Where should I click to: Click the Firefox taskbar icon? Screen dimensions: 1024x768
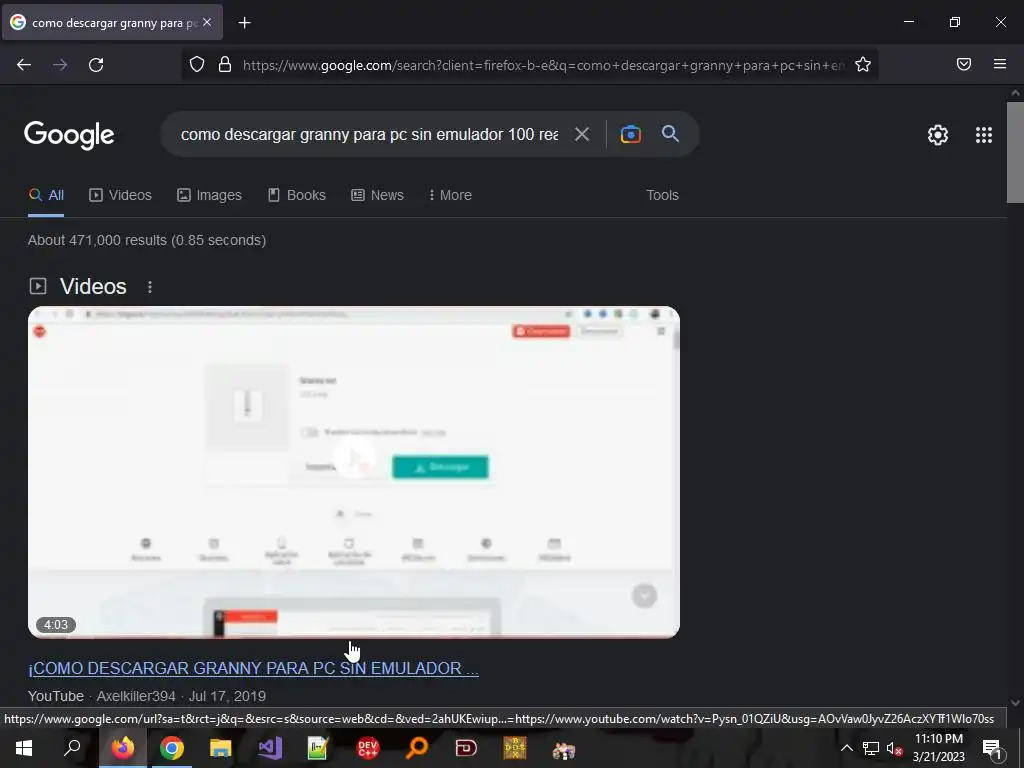tap(122, 748)
